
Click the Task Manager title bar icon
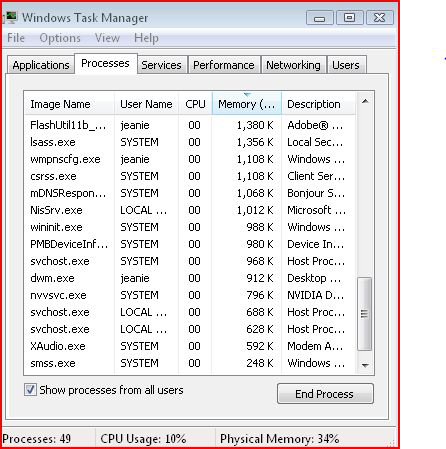point(11,17)
